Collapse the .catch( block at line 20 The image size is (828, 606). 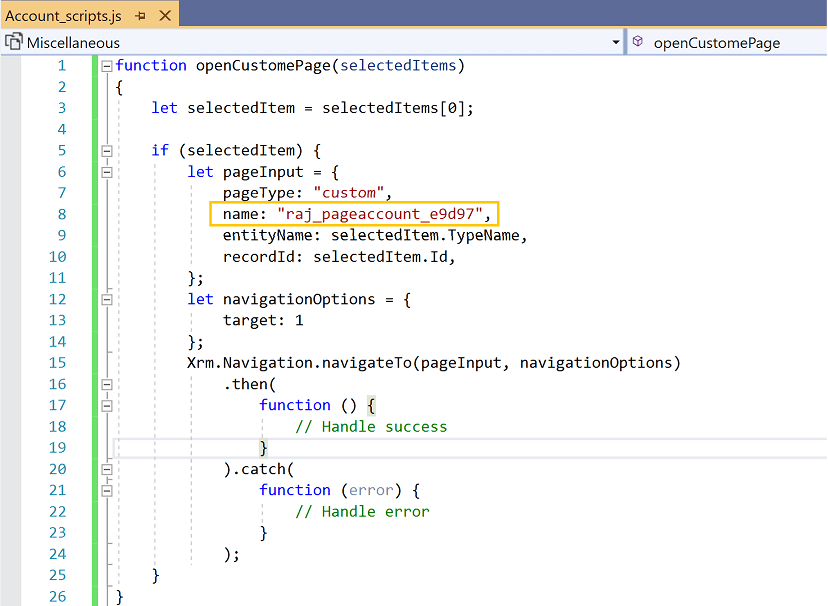(x=107, y=469)
